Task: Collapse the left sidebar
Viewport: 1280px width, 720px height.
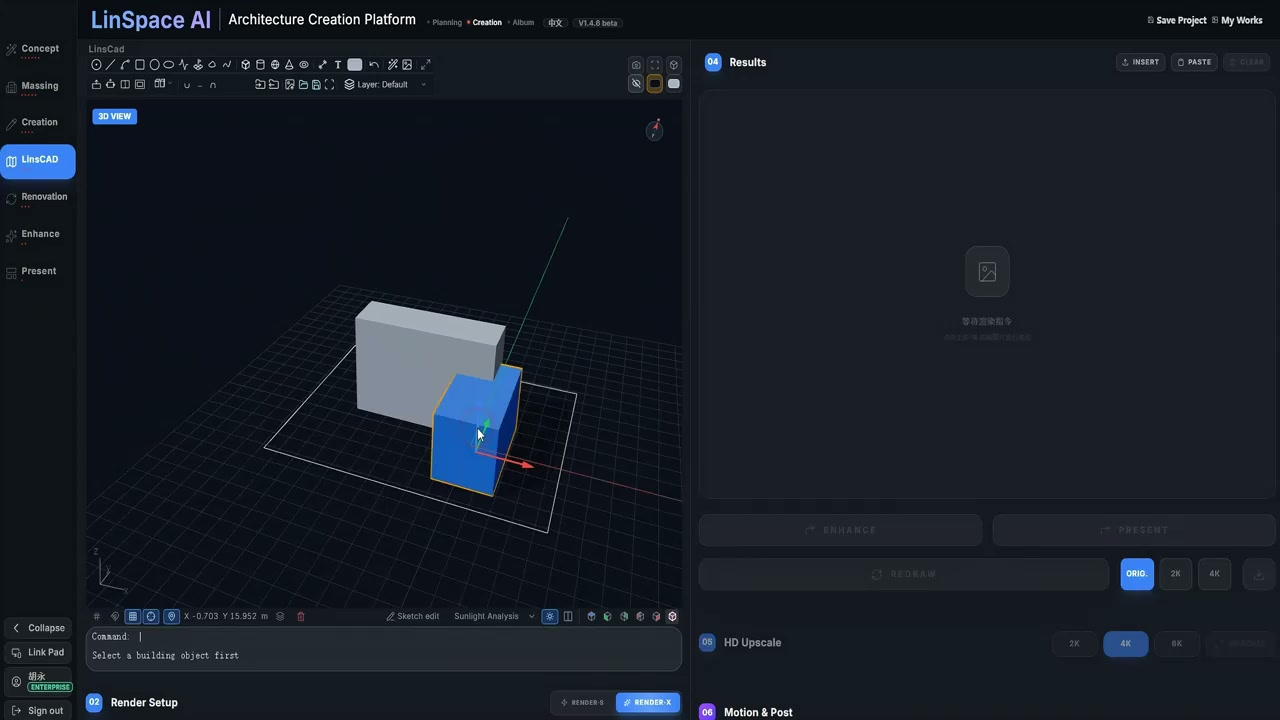Action: [38, 628]
